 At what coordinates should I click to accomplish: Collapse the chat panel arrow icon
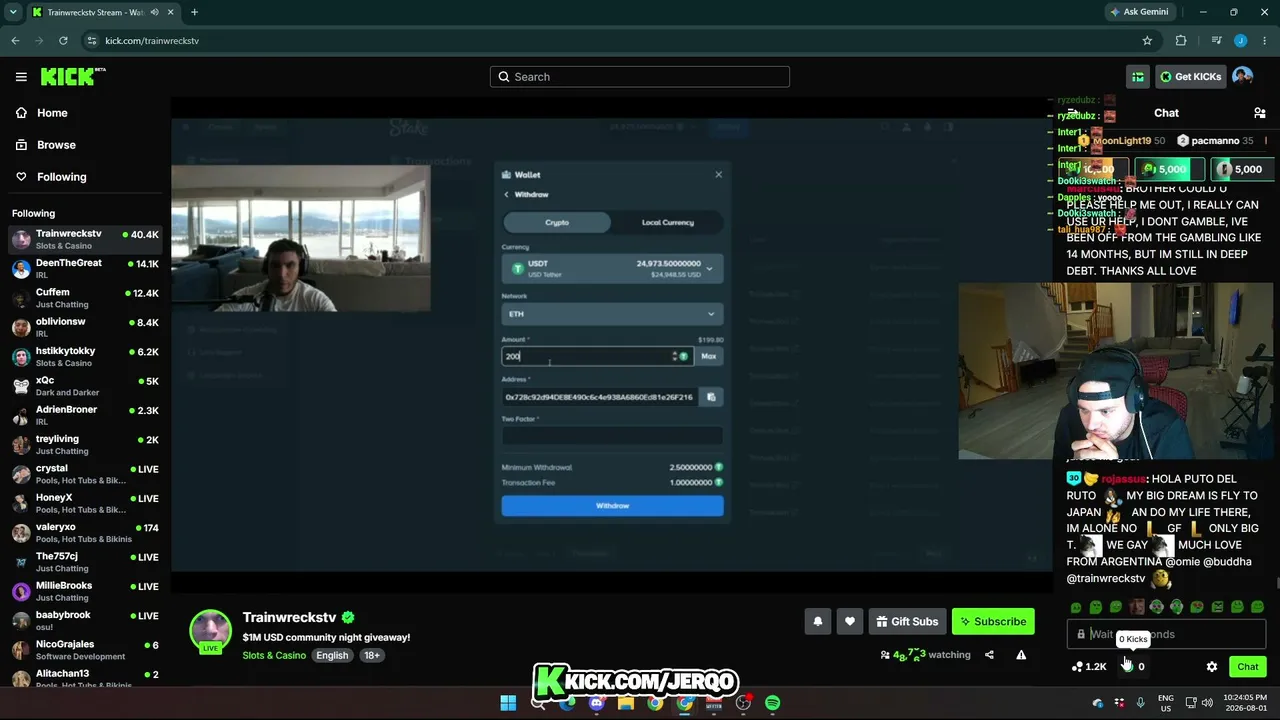pos(1073,113)
